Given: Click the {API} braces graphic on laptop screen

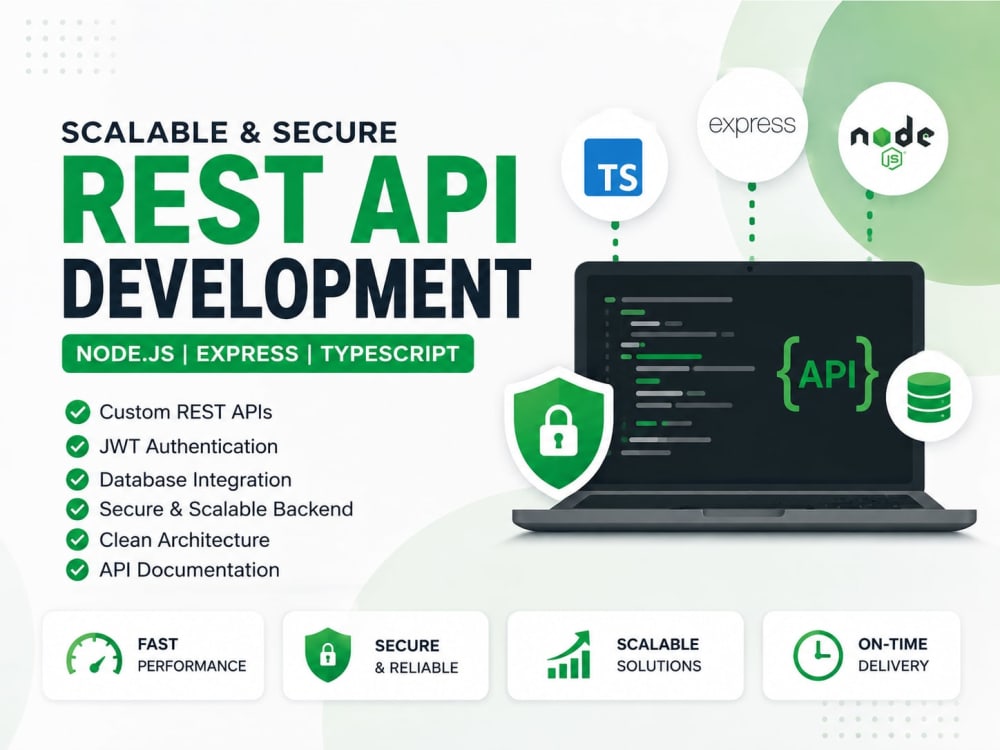Looking at the screenshot, I should tap(827, 373).
